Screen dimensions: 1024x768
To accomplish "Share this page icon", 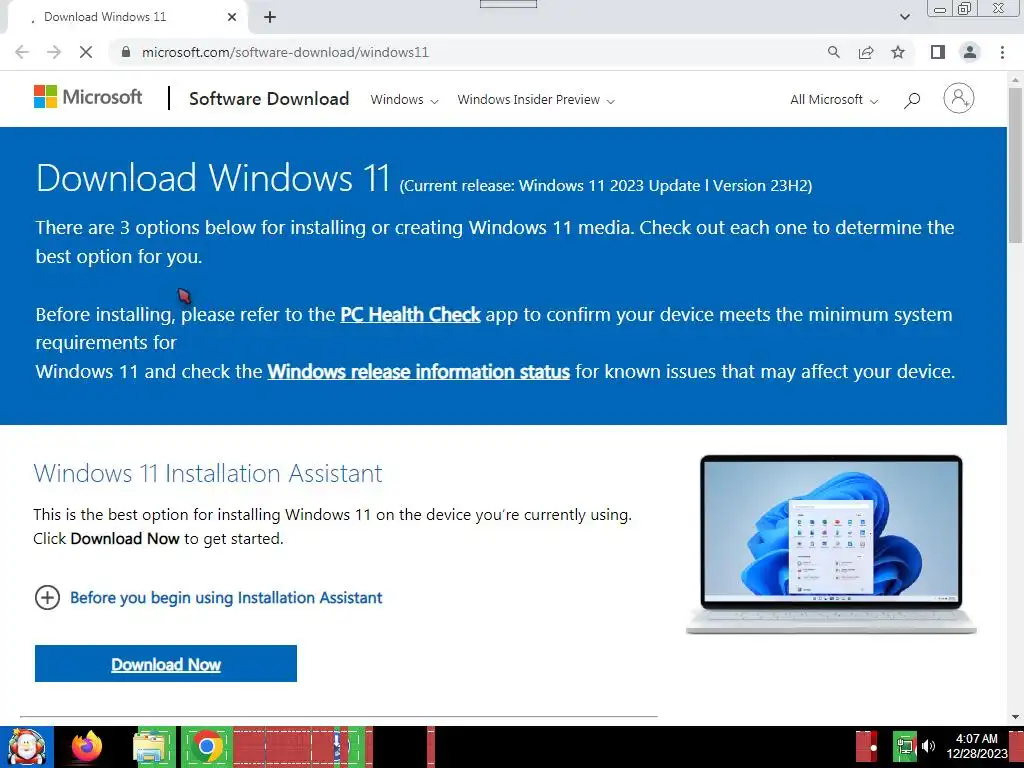I will [866, 52].
